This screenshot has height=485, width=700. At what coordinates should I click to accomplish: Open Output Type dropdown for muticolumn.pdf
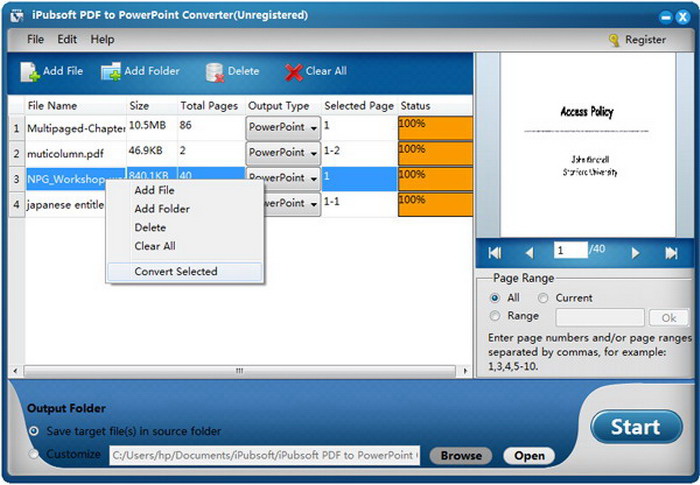(283, 153)
